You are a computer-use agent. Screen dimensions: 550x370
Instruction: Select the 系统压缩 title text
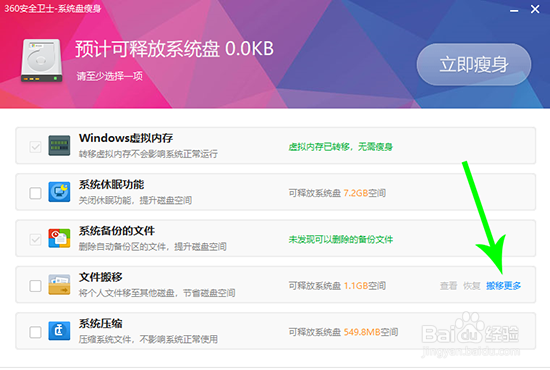tap(101, 323)
